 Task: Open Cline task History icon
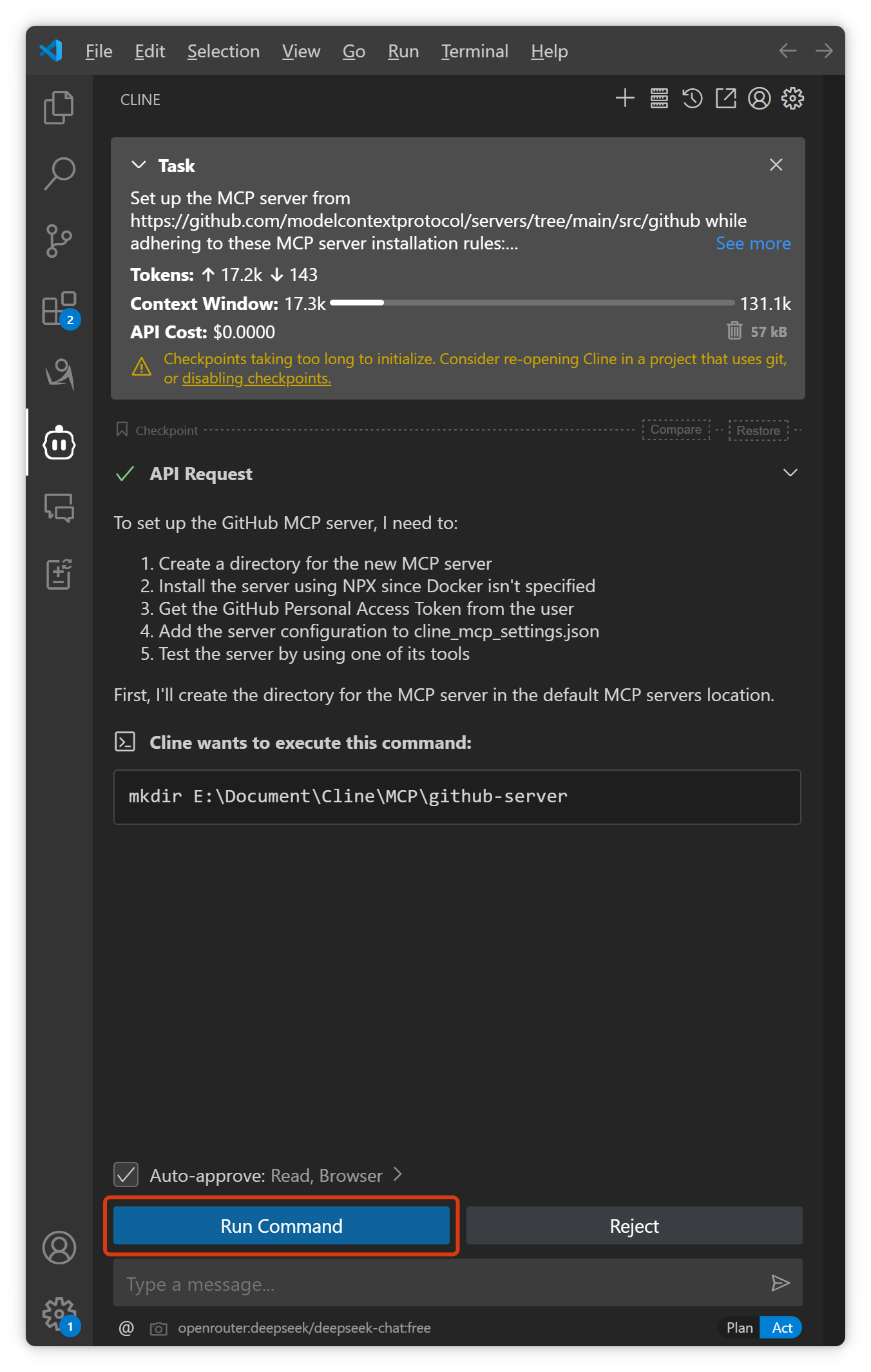click(x=692, y=99)
